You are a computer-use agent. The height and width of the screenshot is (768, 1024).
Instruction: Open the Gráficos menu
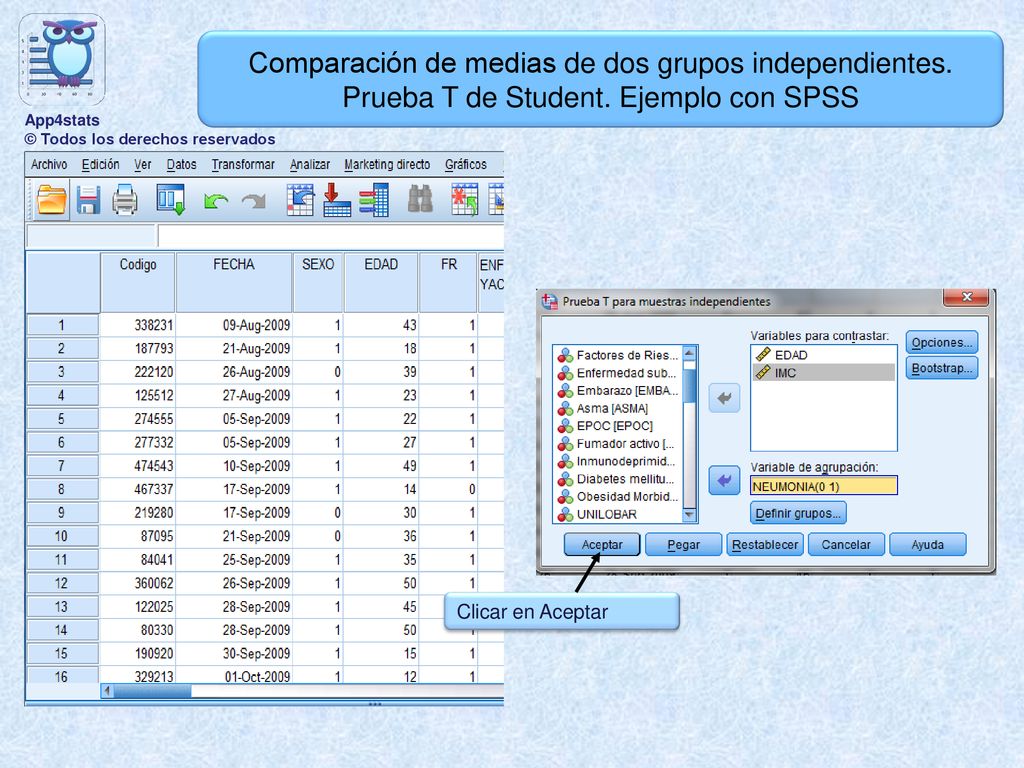click(466, 165)
